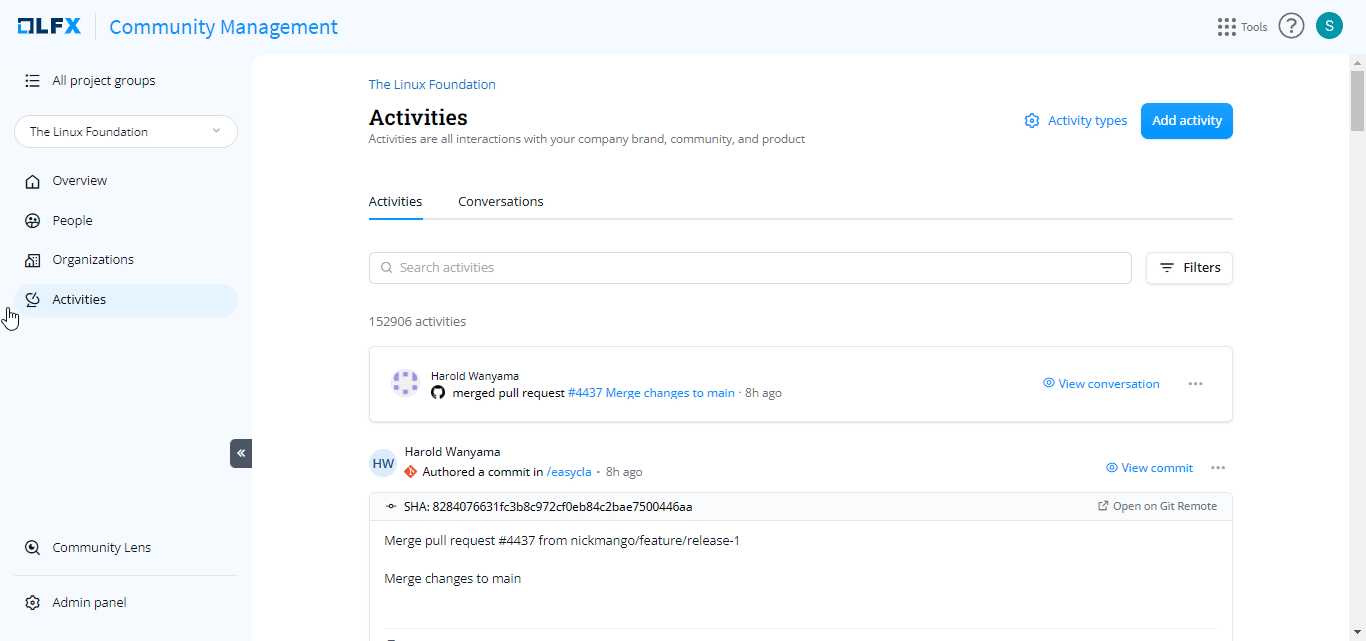This screenshot has height=641, width=1366.
Task: Open the Filters panel
Action: tap(1189, 268)
